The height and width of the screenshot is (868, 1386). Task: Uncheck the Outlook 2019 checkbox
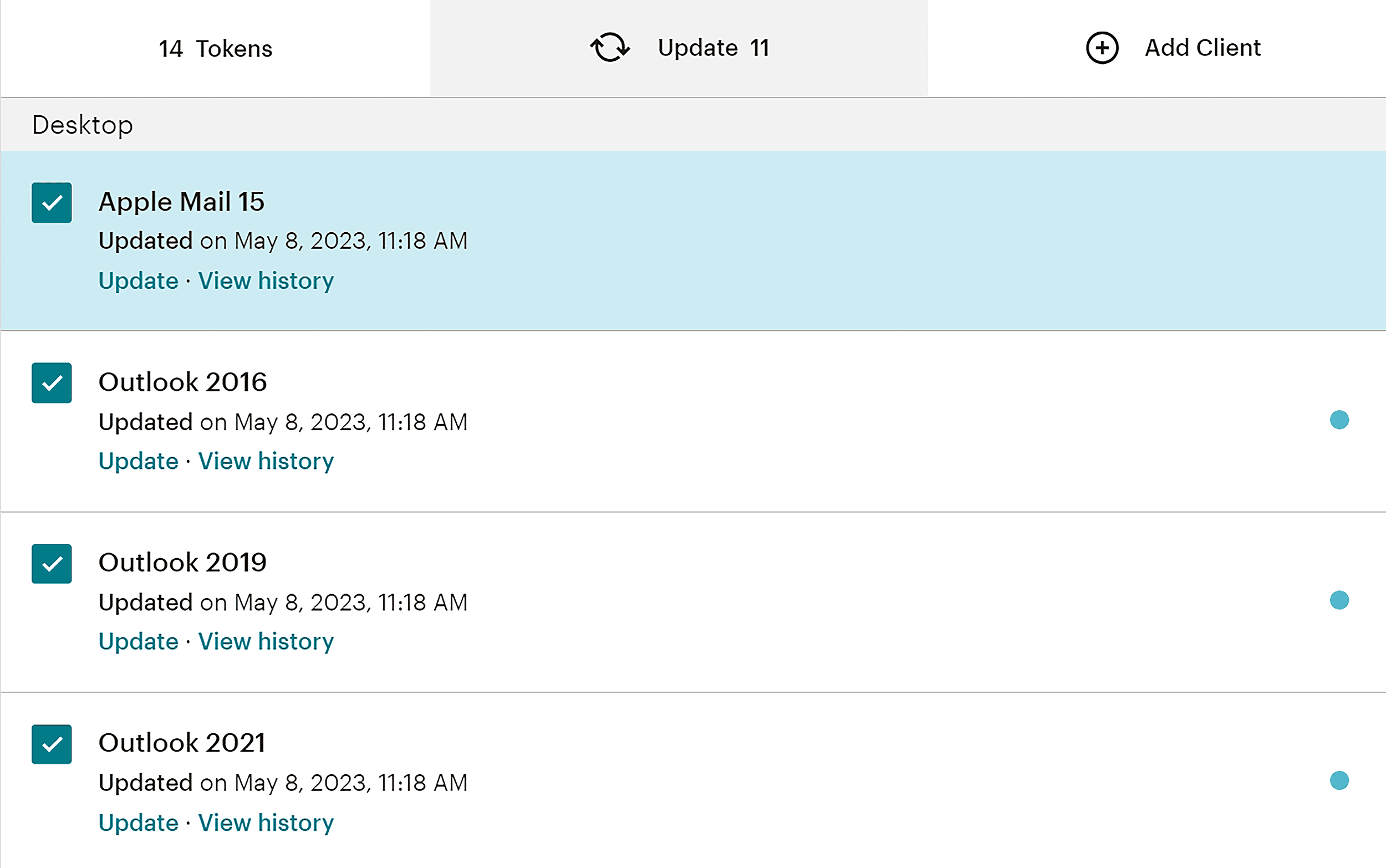click(51, 564)
